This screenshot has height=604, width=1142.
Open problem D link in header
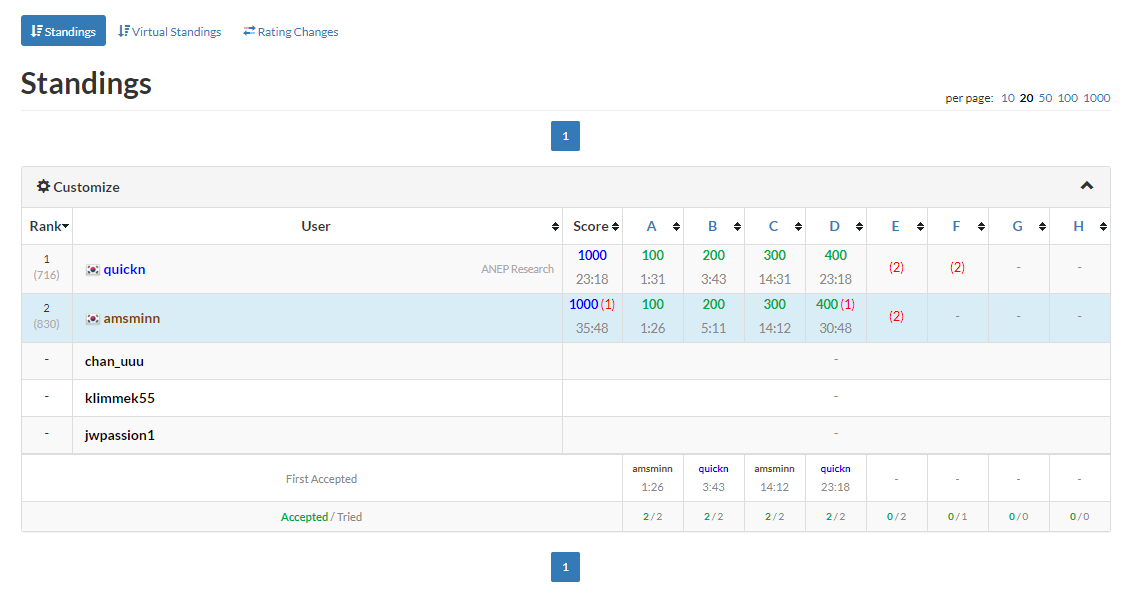click(835, 226)
